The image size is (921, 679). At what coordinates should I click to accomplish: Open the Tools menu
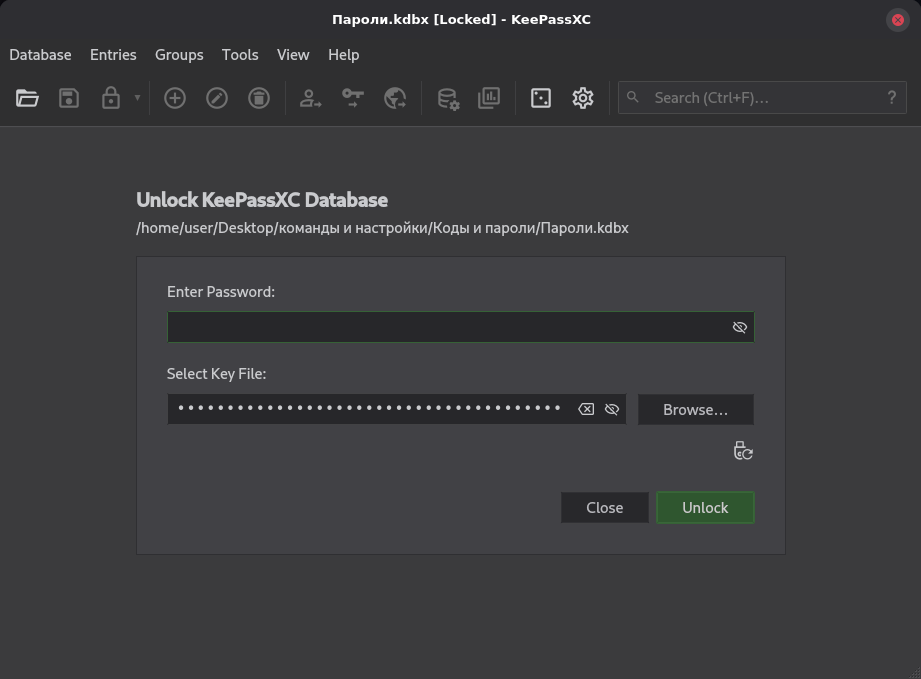[240, 55]
